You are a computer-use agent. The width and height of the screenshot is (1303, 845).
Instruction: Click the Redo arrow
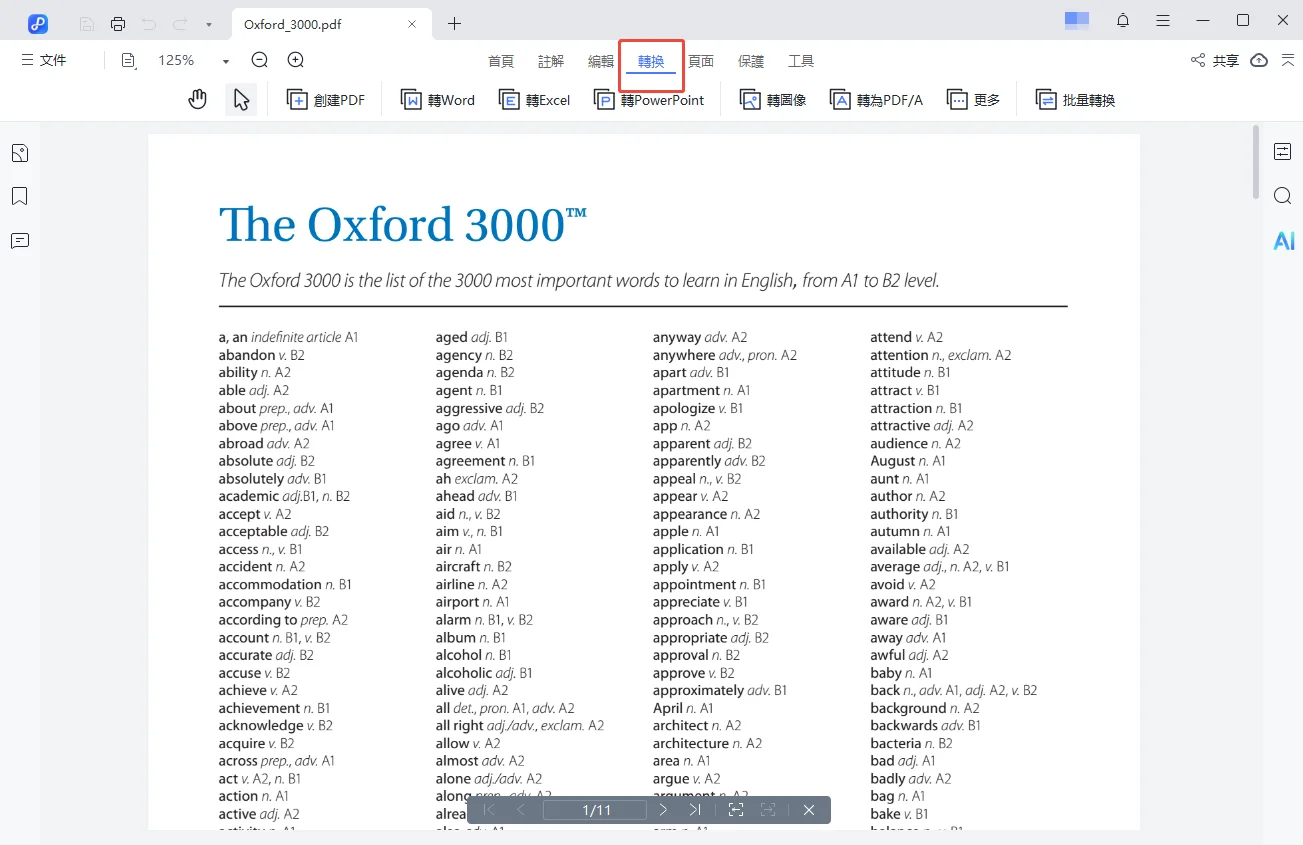point(180,23)
